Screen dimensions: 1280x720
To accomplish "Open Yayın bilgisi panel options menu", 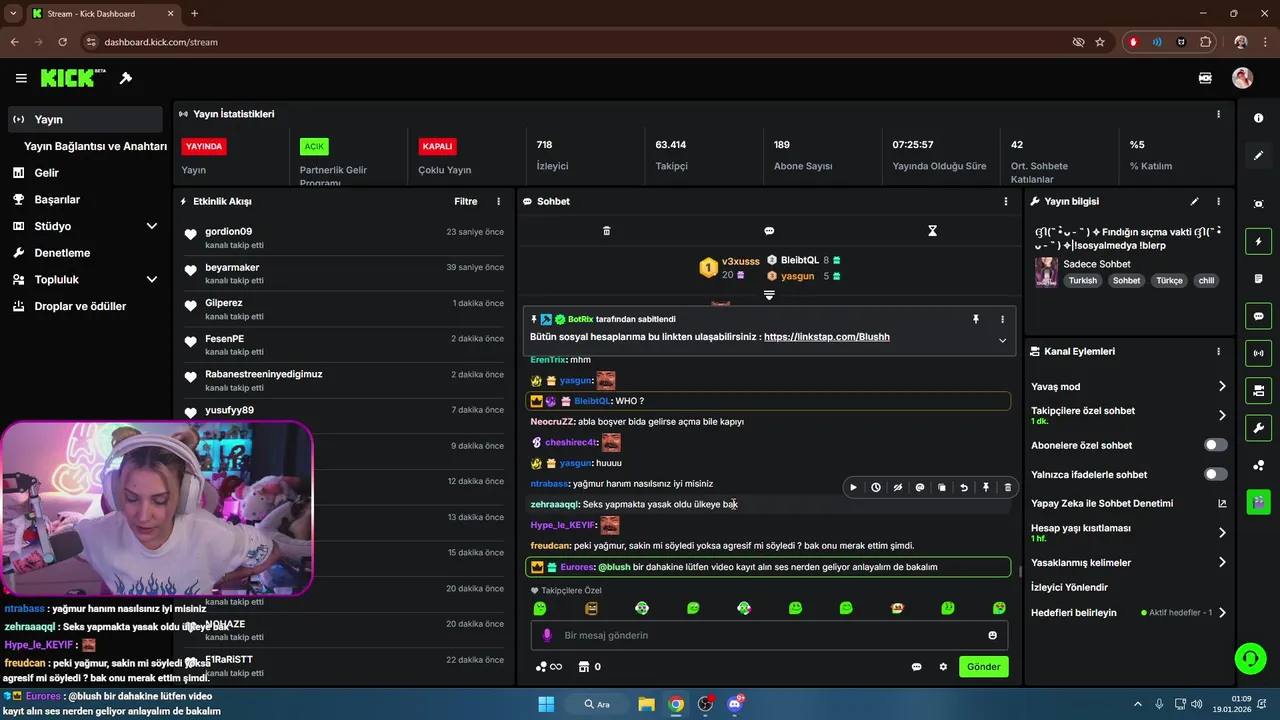I will point(1218,201).
